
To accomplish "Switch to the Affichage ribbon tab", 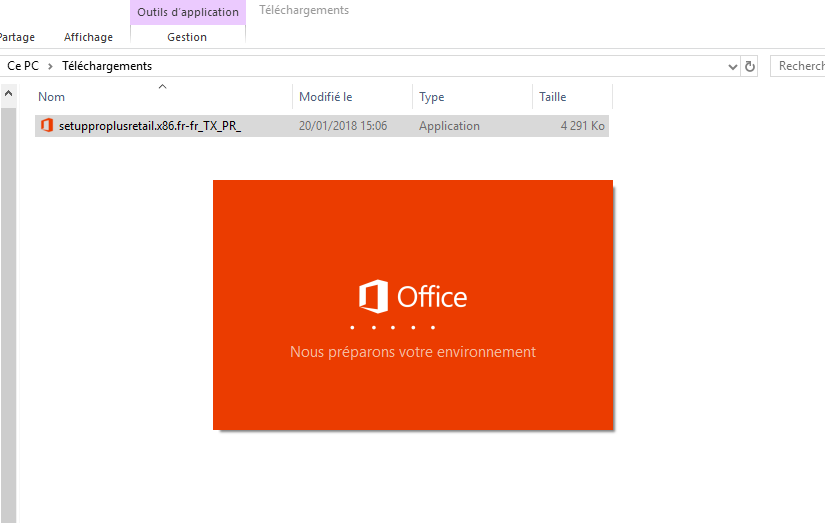I will coord(88,37).
